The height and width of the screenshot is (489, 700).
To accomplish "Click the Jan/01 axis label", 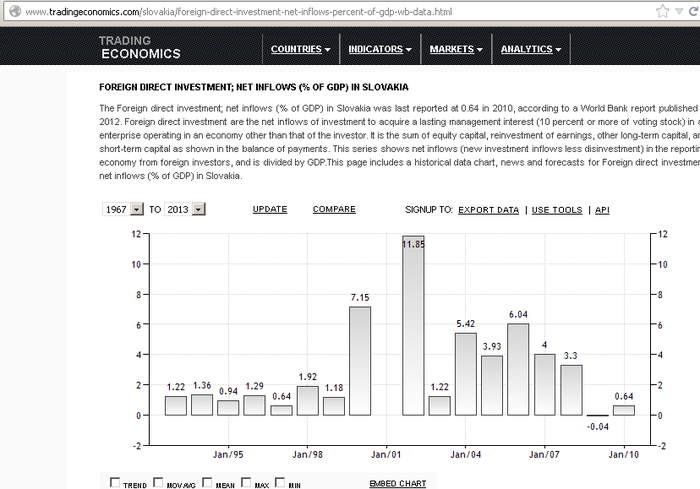I will click(386, 455).
